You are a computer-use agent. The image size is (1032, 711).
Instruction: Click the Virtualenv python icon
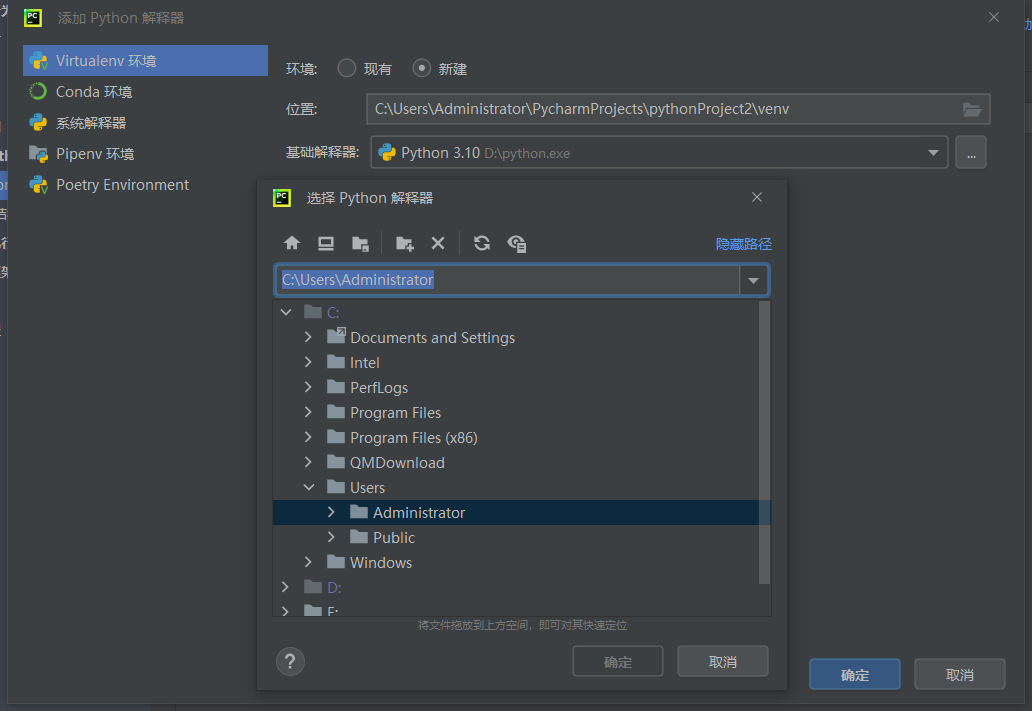pos(39,61)
